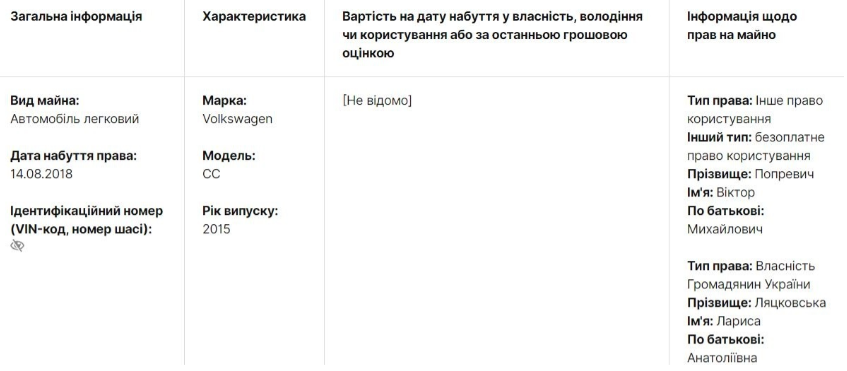Click the [Не відомо] value cell
The height and width of the screenshot is (371, 847).
tap(377, 100)
